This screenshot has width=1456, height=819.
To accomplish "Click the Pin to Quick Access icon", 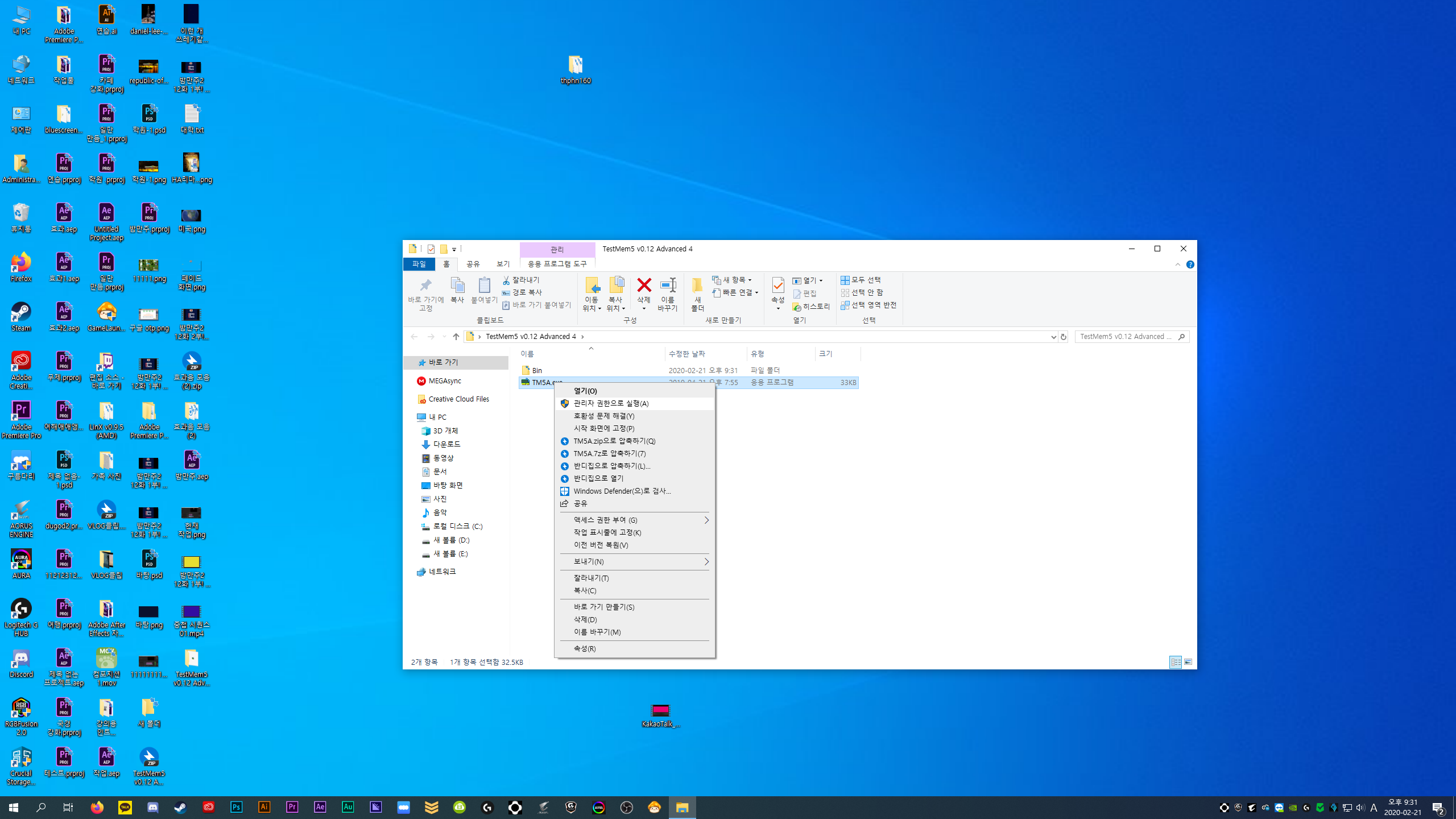I will coord(425,286).
